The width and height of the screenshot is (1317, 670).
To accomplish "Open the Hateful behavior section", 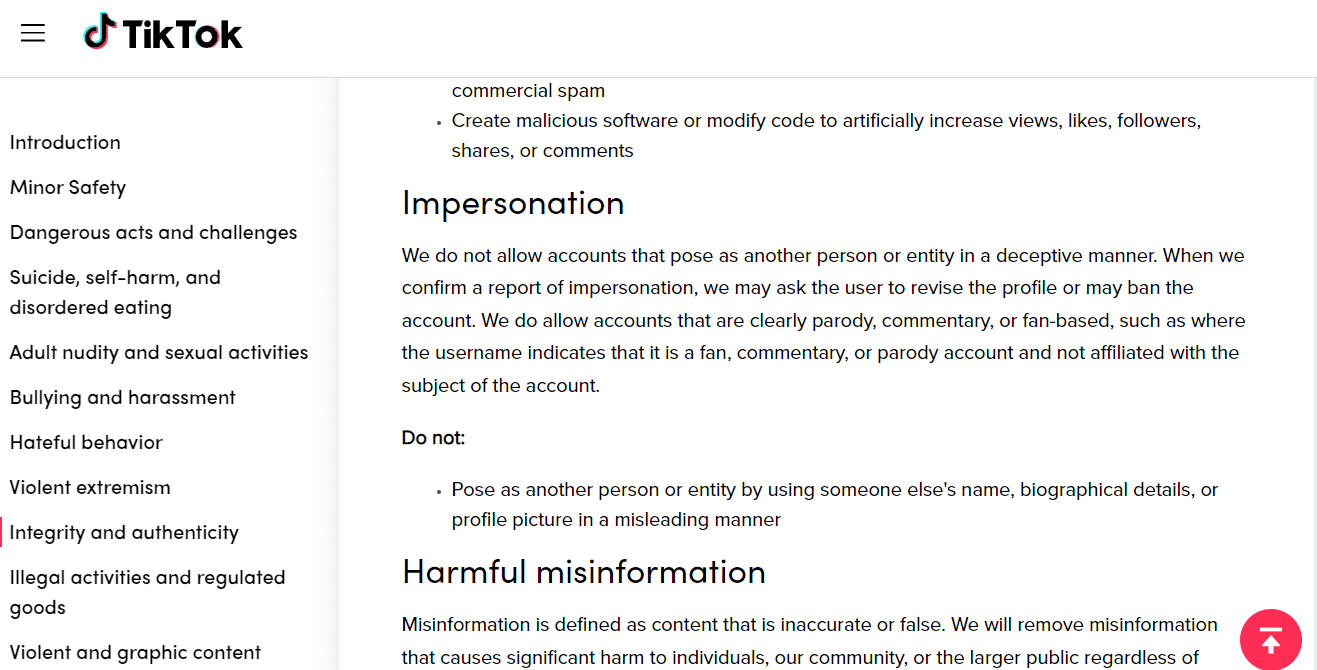I will coord(86,442).
